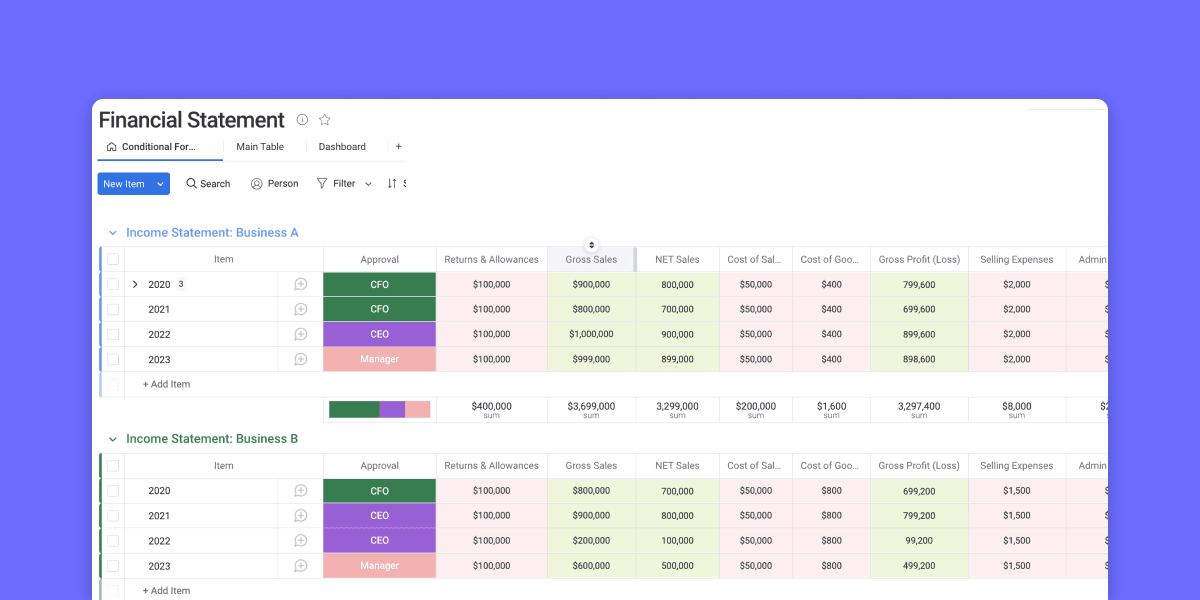
Task: Click + Add Item in Business B
Action: point(166,590)
